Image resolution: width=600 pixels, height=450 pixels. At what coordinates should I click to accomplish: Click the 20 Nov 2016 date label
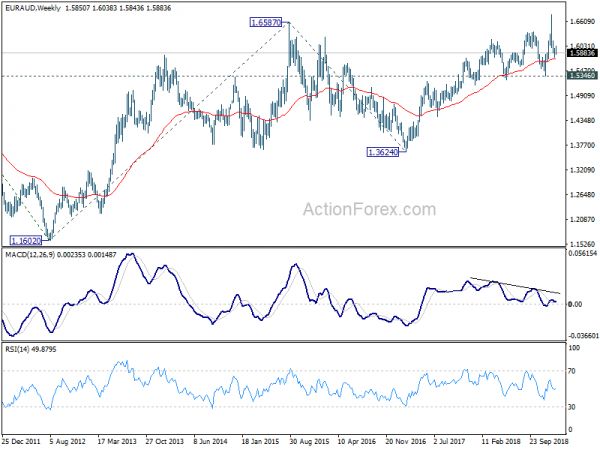(406, 442)
